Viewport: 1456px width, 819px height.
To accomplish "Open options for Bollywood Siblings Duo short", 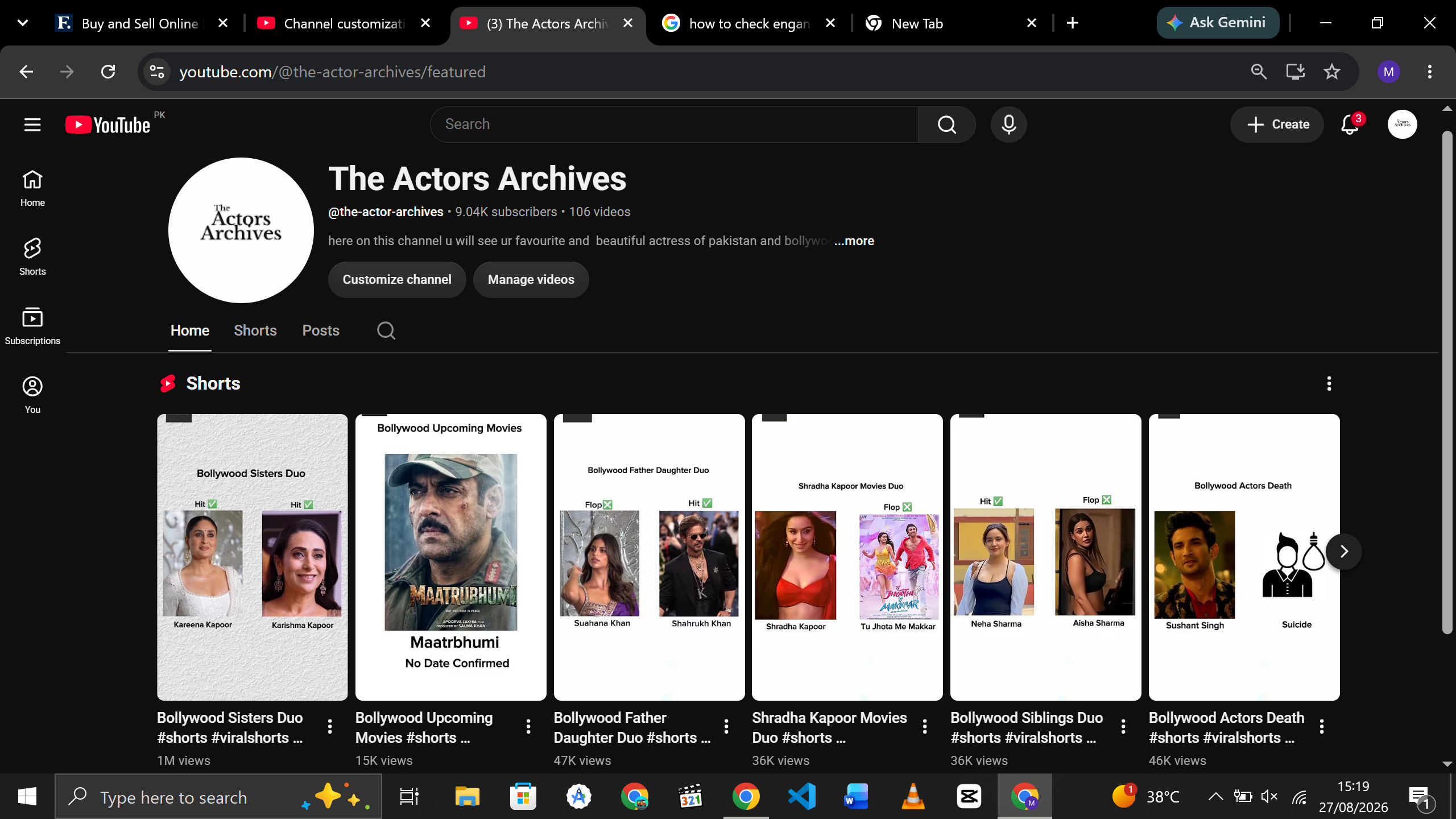I will click(1123, 726).
